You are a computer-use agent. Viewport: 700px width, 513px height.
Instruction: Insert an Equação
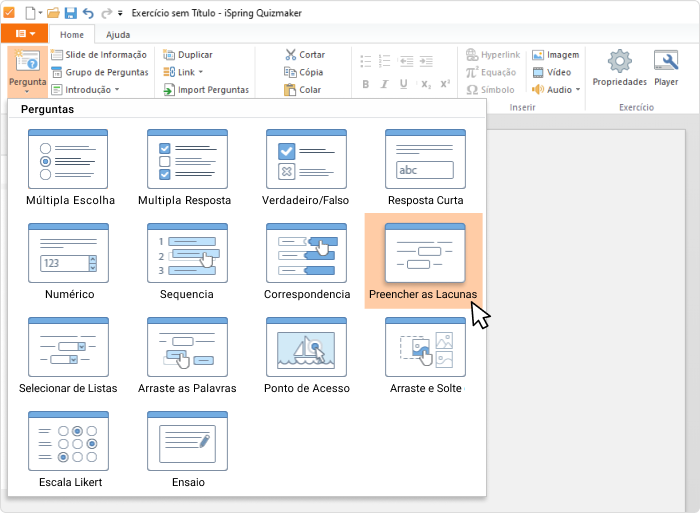[491, 72]
